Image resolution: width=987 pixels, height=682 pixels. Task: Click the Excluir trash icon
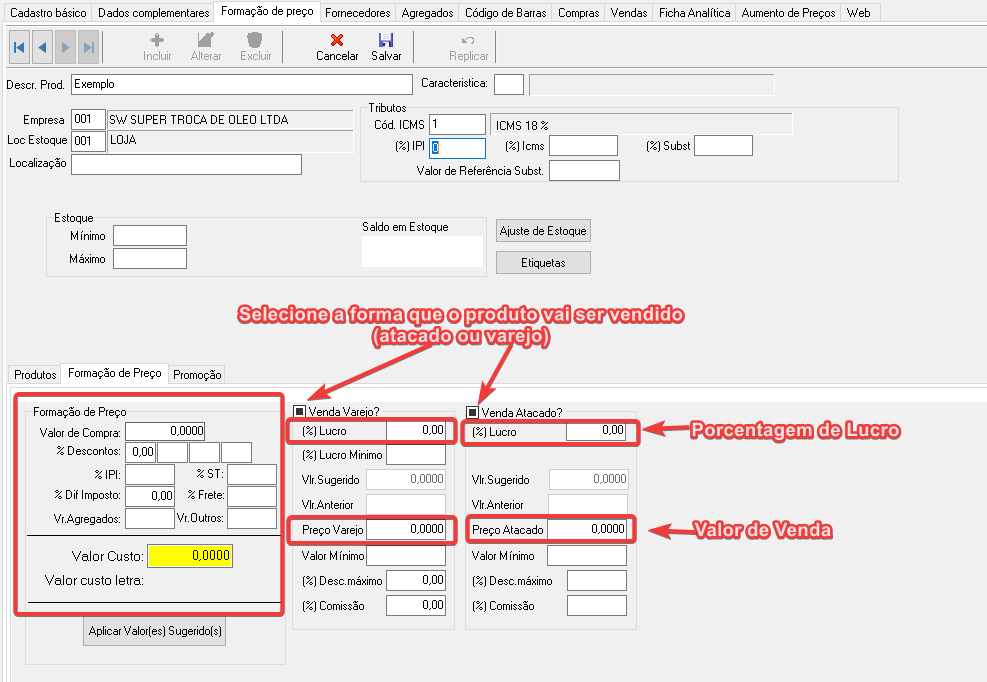255,41
